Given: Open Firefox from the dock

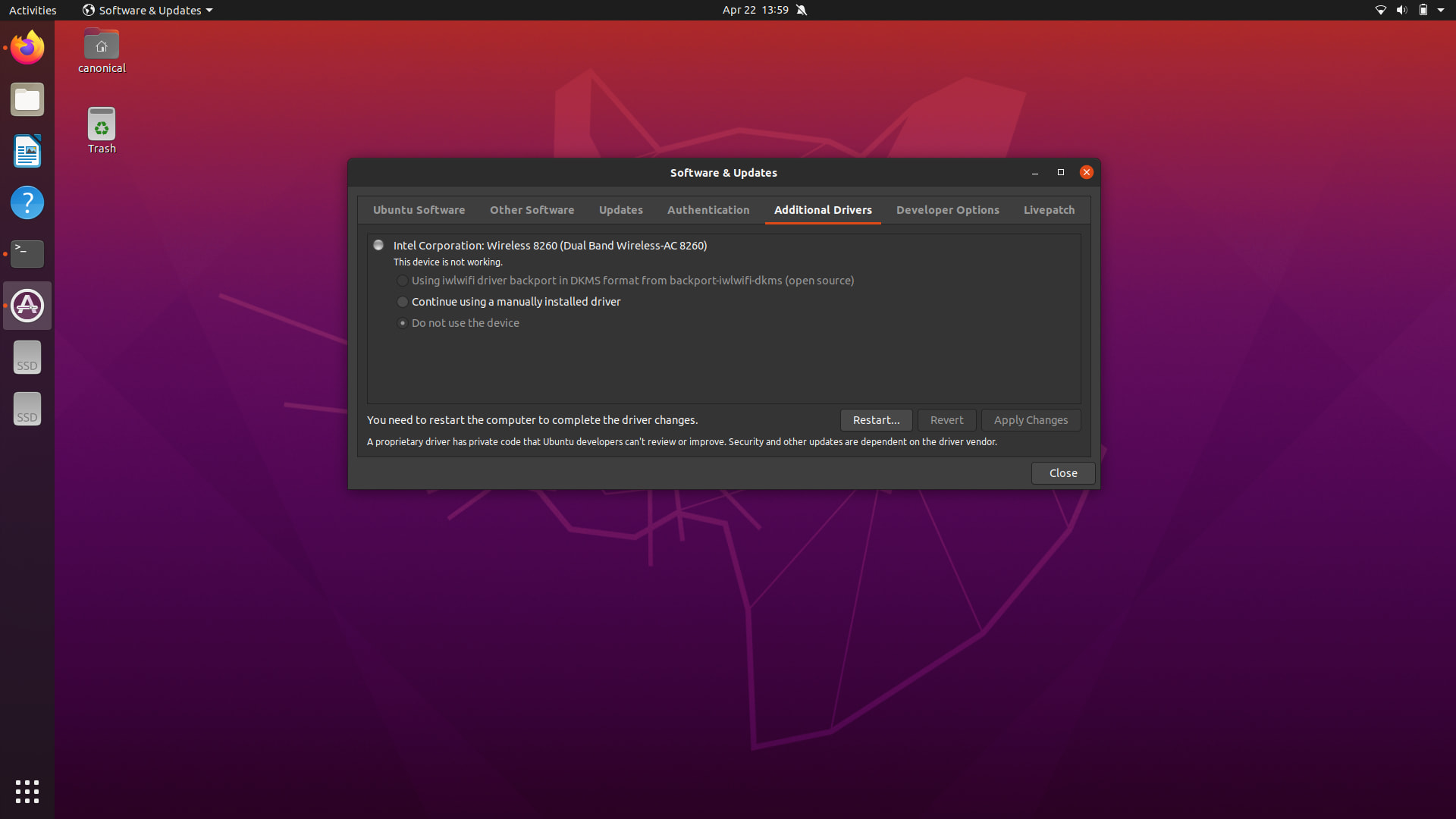Looking at the screenshot, I should [27, 48].
